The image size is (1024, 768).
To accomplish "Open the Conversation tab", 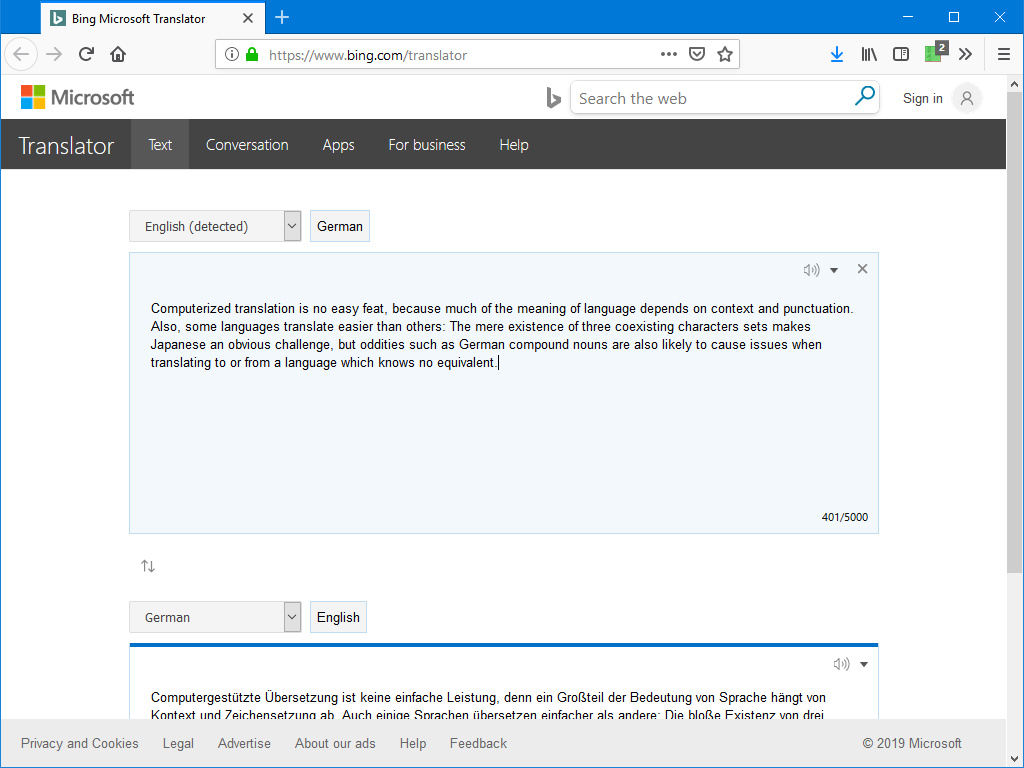I will [247, 144].
